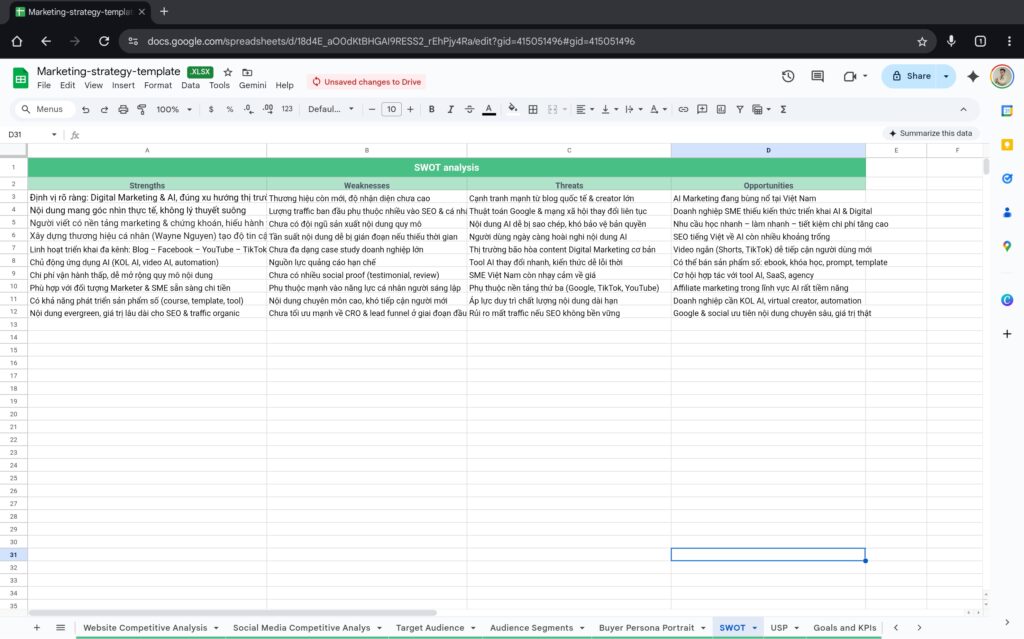
Task: Open version history clock icon
Action: click(x=788, y=76)
